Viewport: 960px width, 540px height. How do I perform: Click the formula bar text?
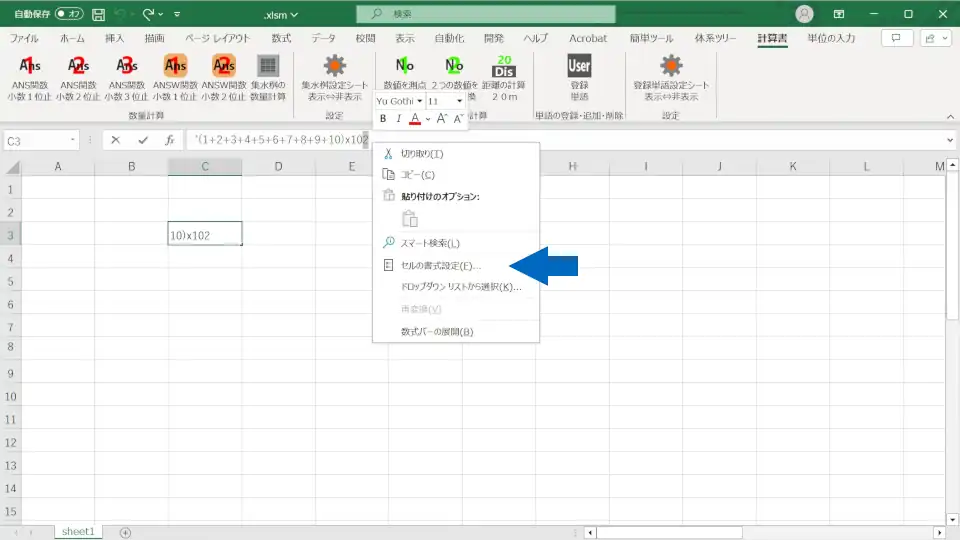pyautogui.click(x=282, y=140)
